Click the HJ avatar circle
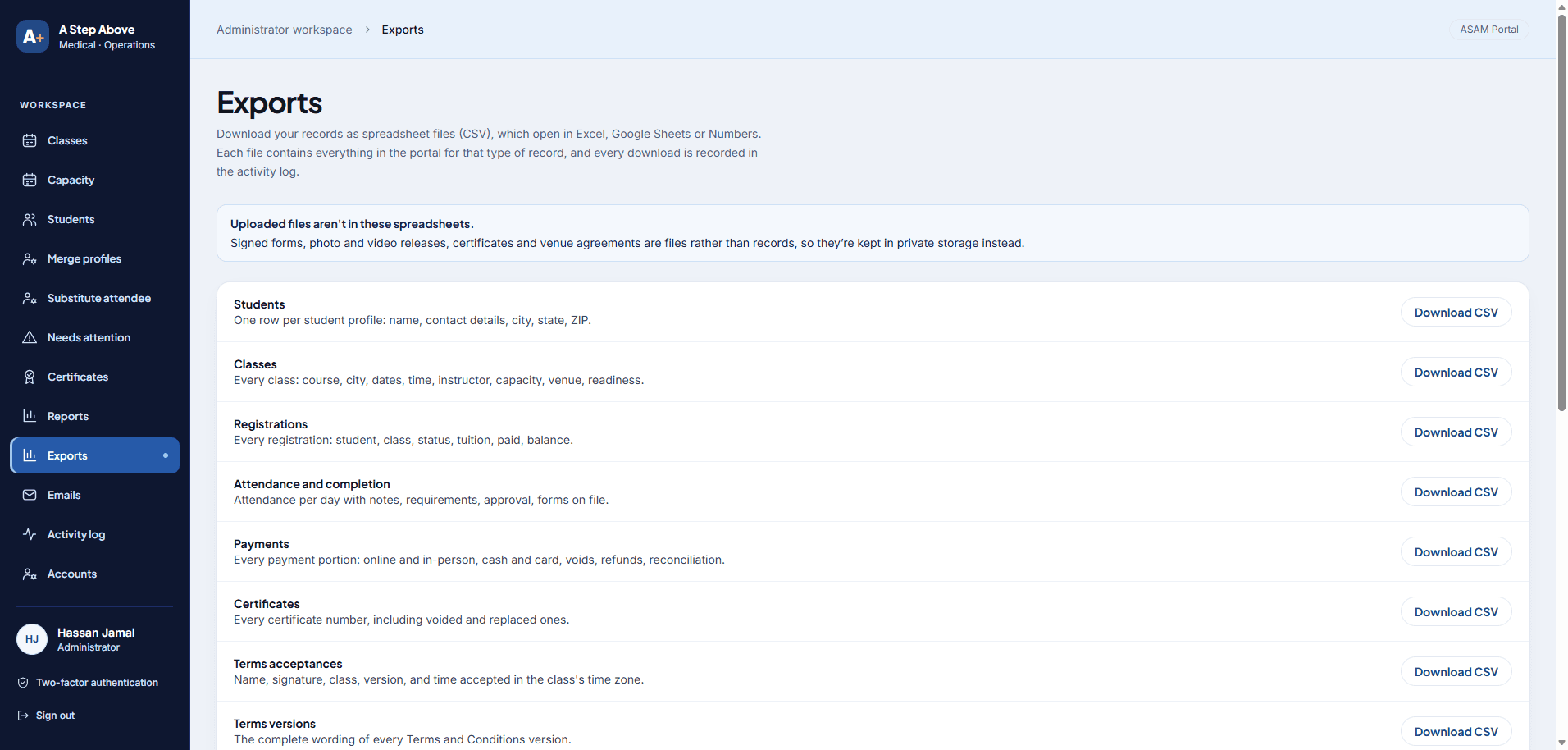The width and height of the screenshot is (1568, 750). tap(32, 639)
